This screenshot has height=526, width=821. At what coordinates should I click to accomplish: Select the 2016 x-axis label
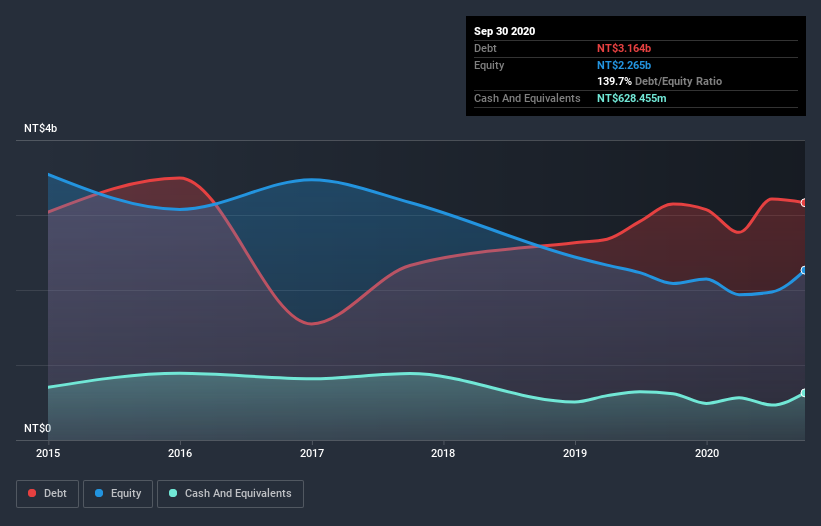coord(180,453)
